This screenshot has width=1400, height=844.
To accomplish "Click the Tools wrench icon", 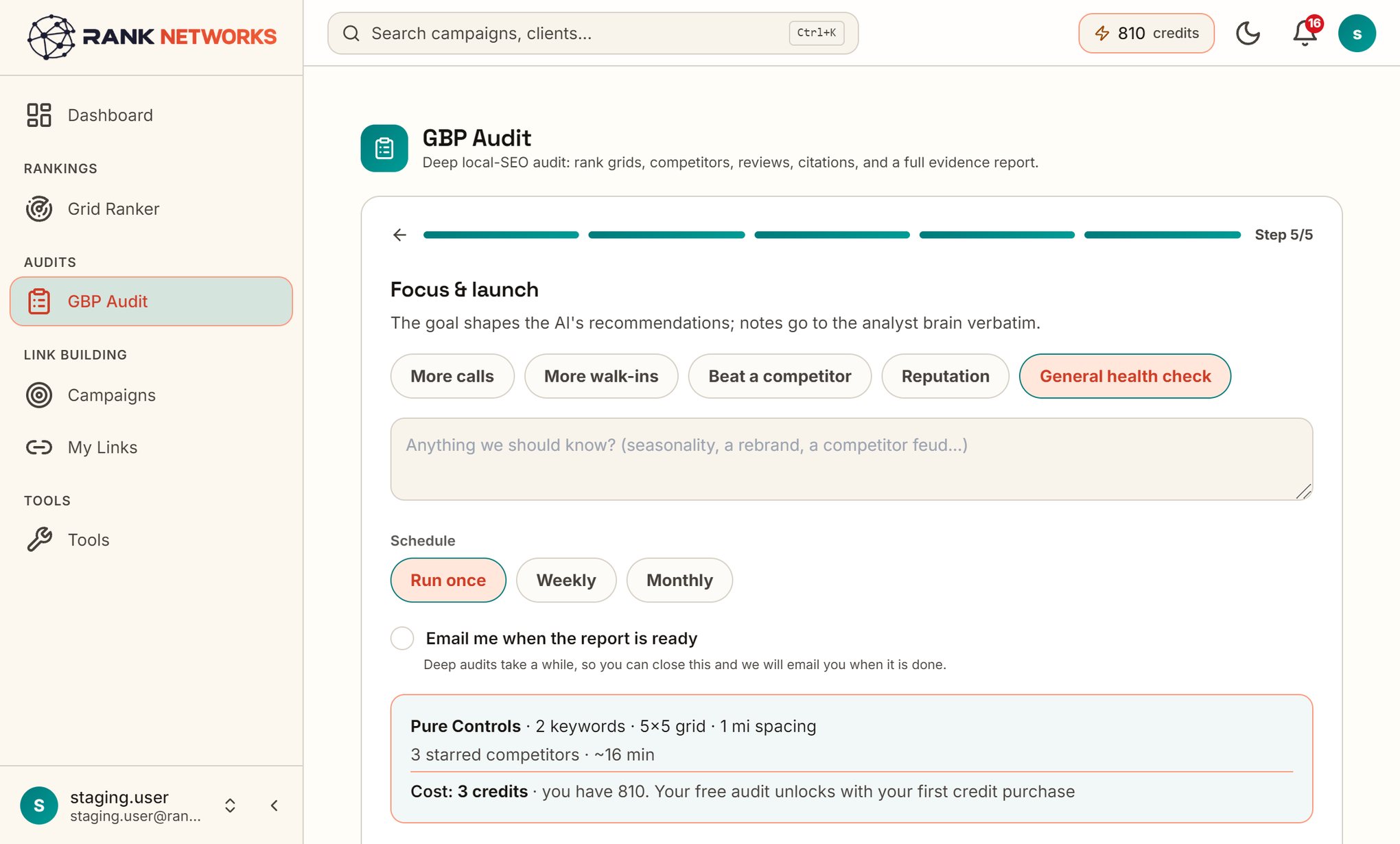I will click(39, 540).
